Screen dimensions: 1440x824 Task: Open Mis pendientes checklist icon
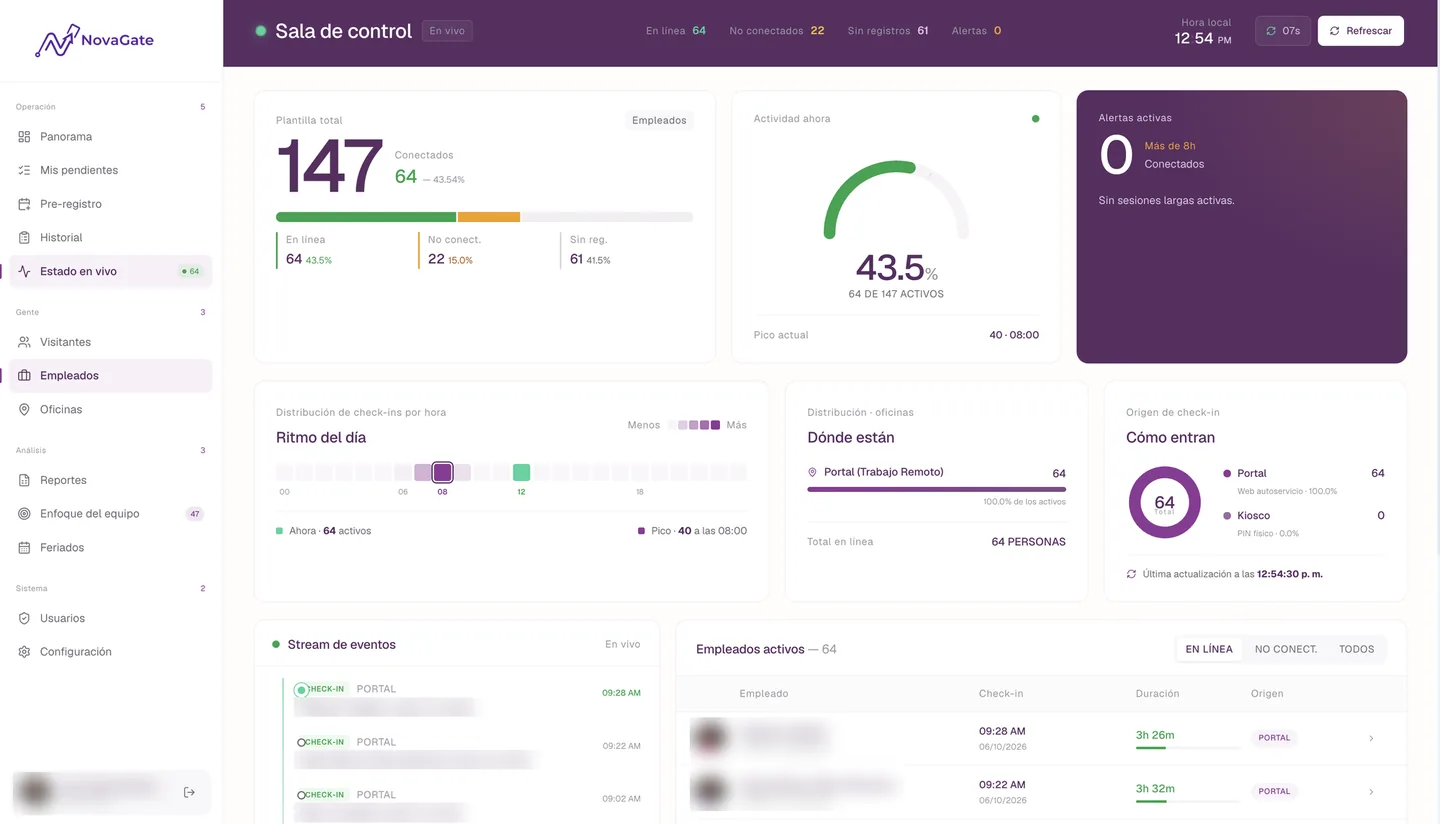[24, 170]
